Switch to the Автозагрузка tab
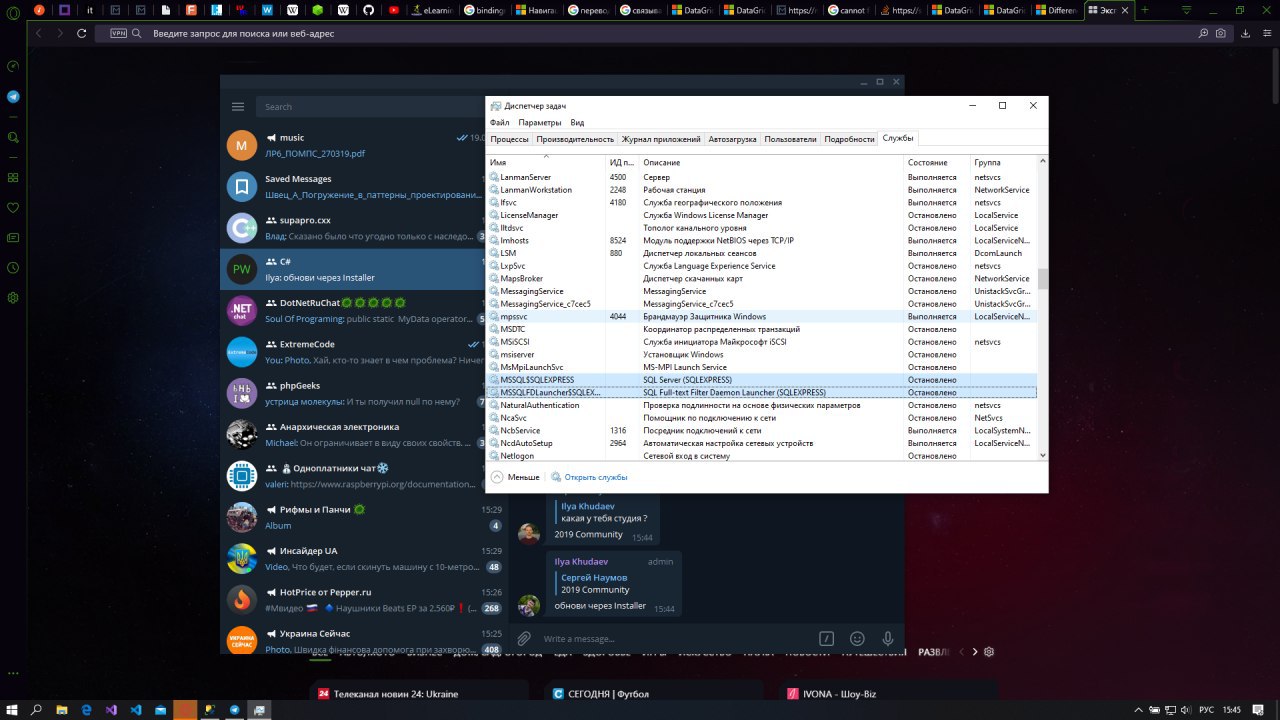This screenshot has height=720, width=1280. coord(733,139)
